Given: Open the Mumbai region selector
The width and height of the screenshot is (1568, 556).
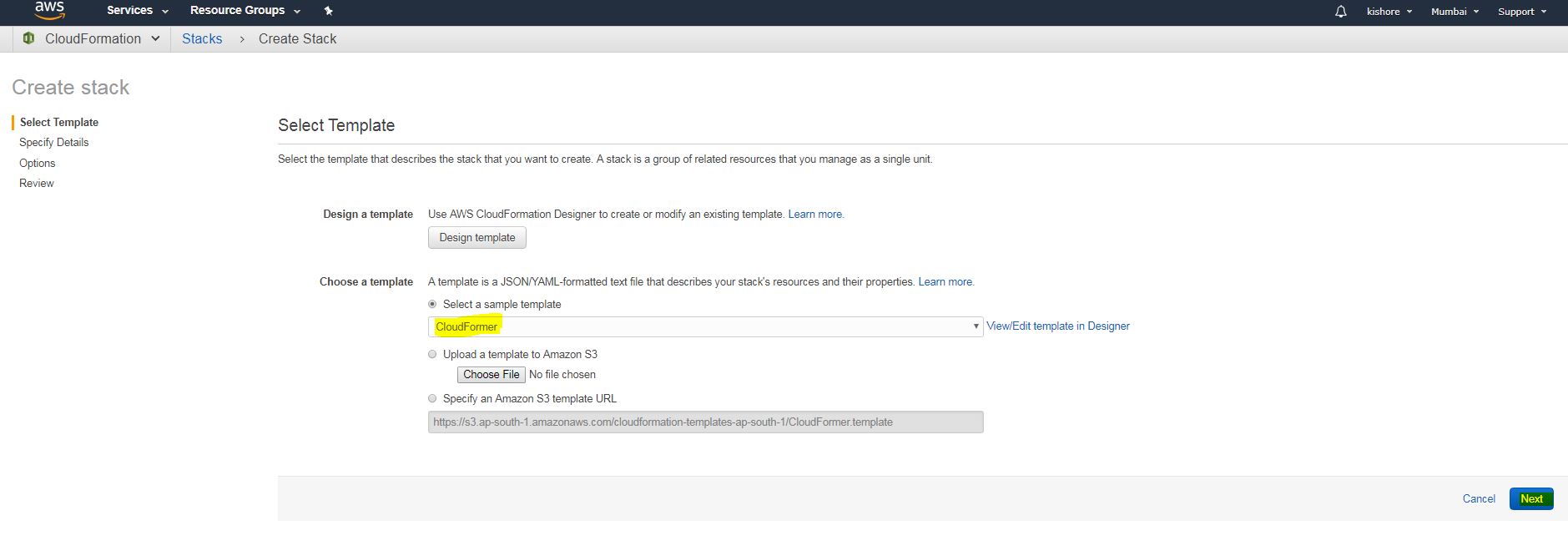Looking at the screenshot, I should pos(1455,12).
